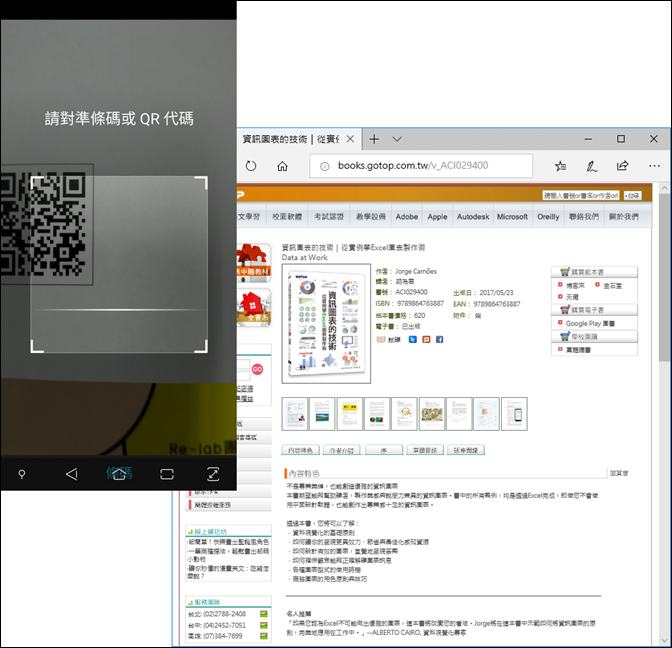Switch to the fifth section tab
The width and height of the screenshot is (672, 648).
coord(466,450)
